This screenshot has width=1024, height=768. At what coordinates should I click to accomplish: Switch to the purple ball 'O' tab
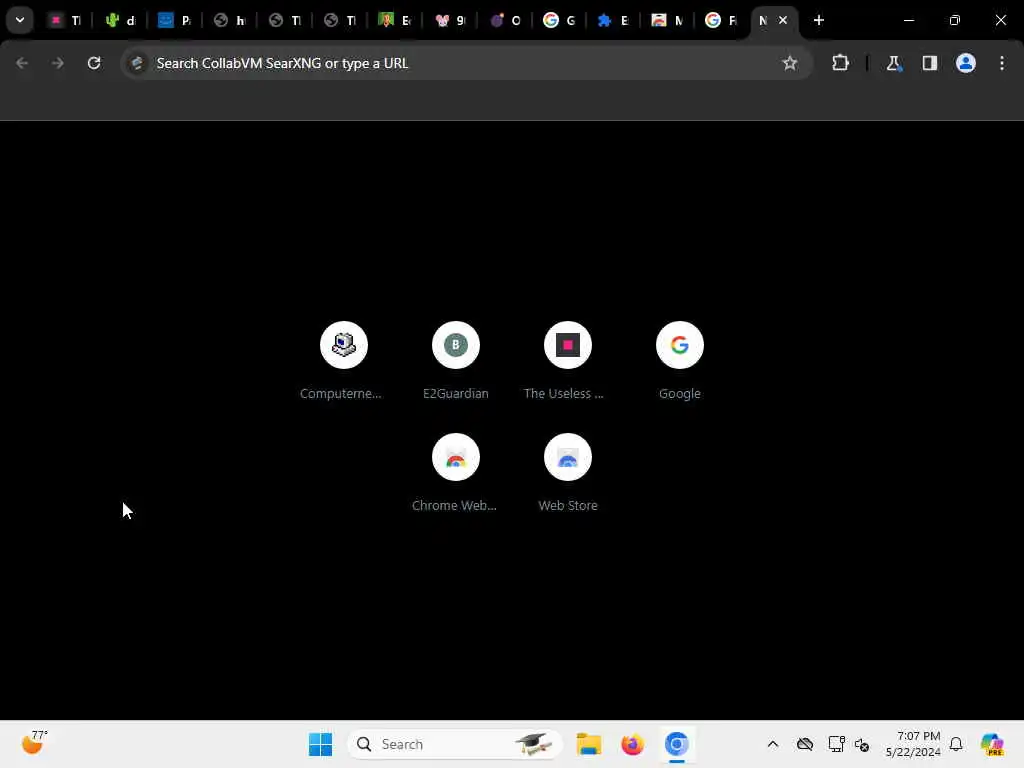[x=505, y=20]
